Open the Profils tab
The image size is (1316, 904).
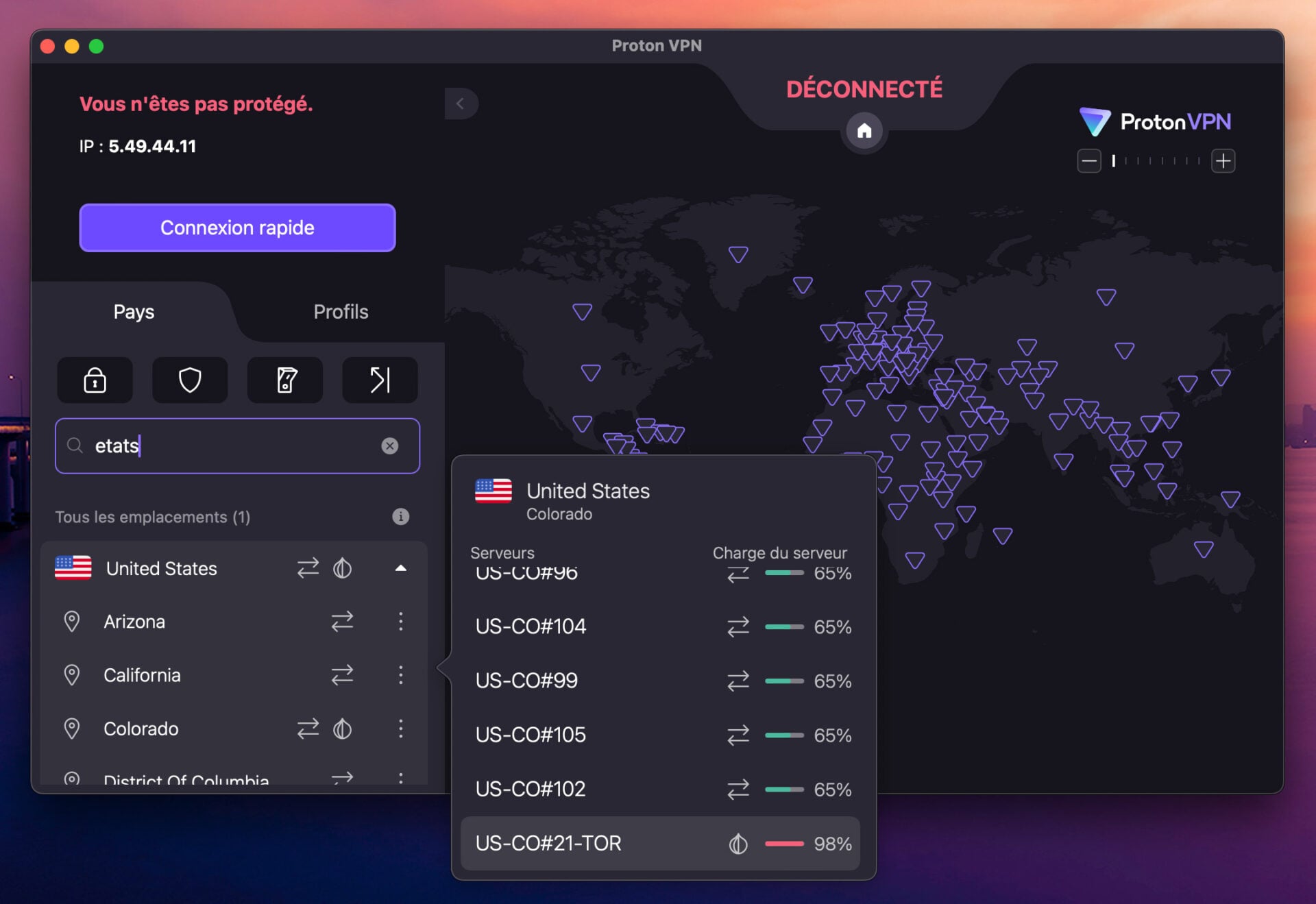(x=341, y=312)
